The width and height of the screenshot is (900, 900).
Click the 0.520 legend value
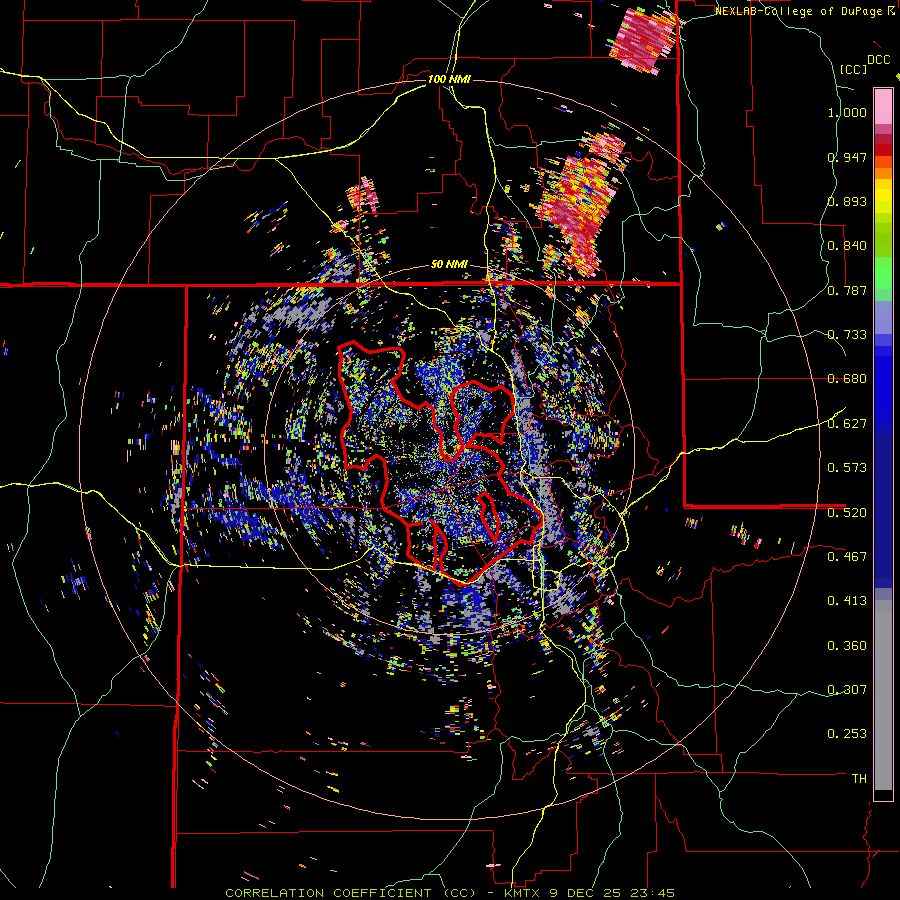[x=847, y=513]
